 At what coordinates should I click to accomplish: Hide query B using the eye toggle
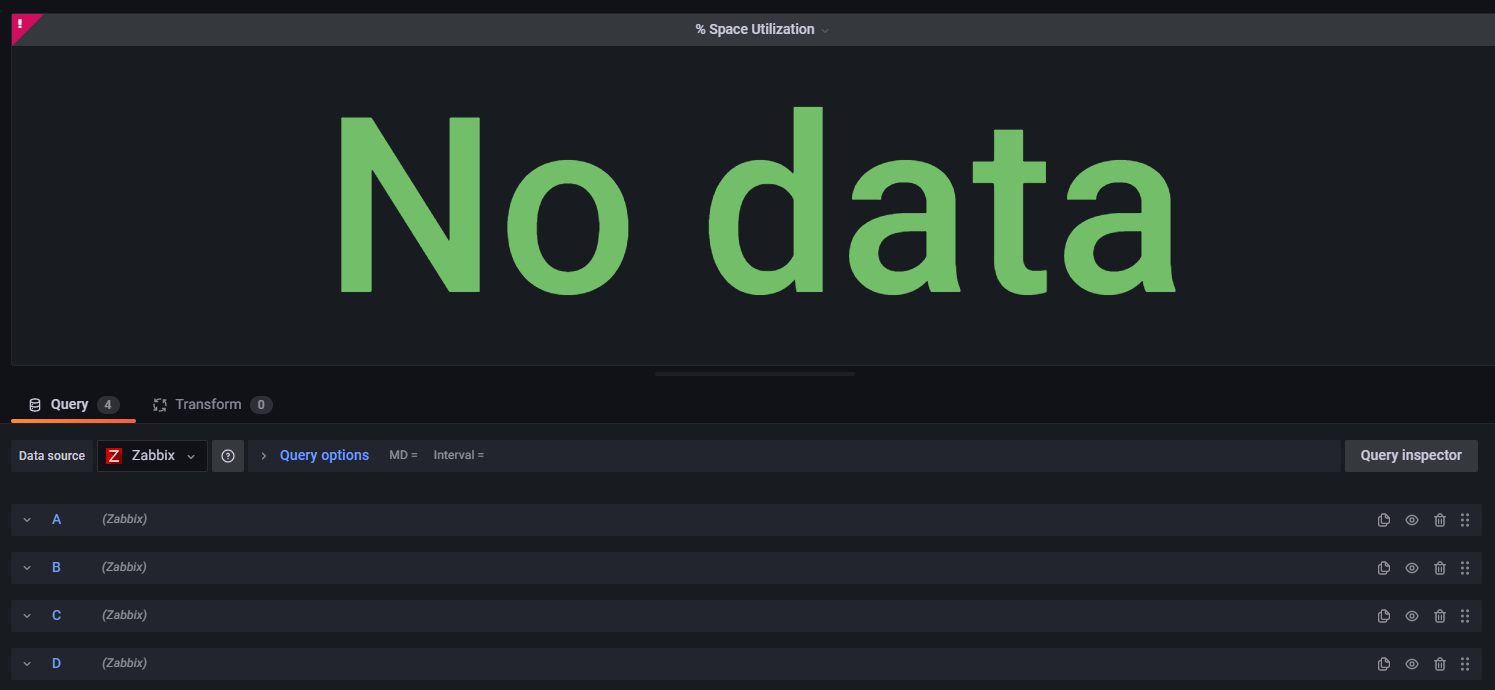(x=1411, y=567)
